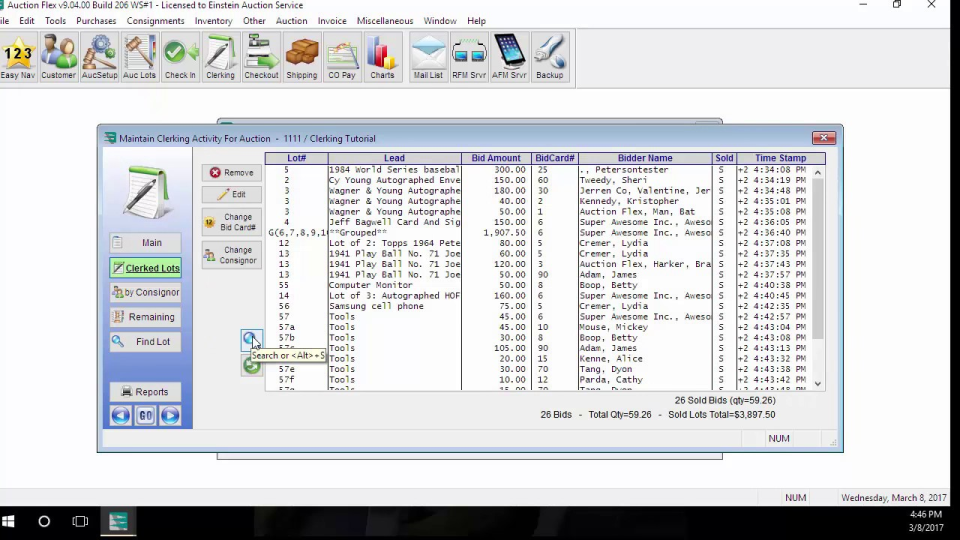Open the Consignments menu
The height and width of the screenshot is (540, 960).
point(155,21)
